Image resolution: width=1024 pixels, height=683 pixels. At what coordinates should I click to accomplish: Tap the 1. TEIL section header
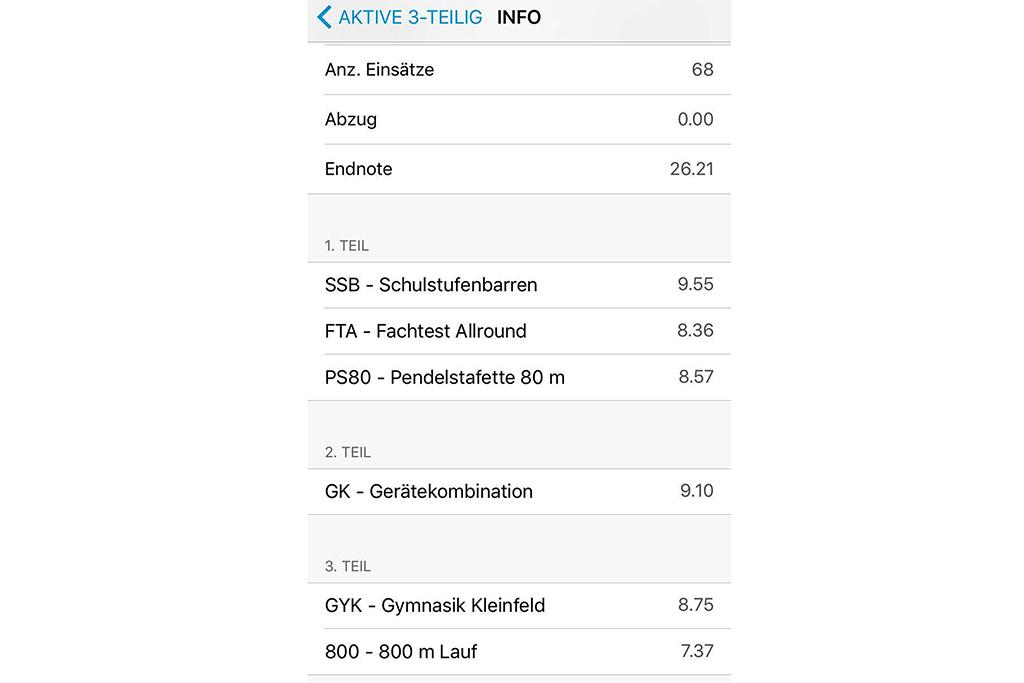347,246
